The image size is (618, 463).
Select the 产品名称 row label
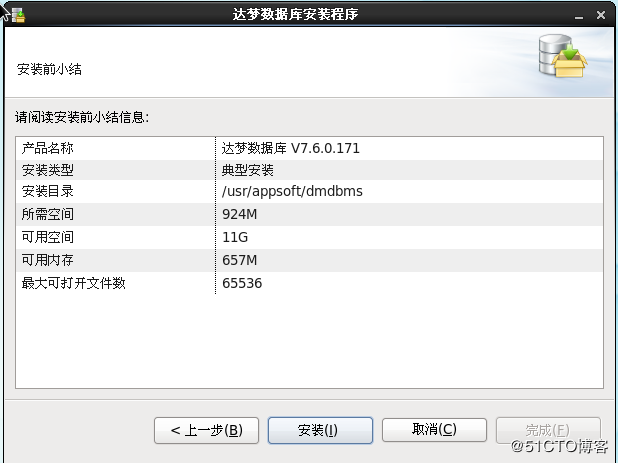click(x=48, y=149)
